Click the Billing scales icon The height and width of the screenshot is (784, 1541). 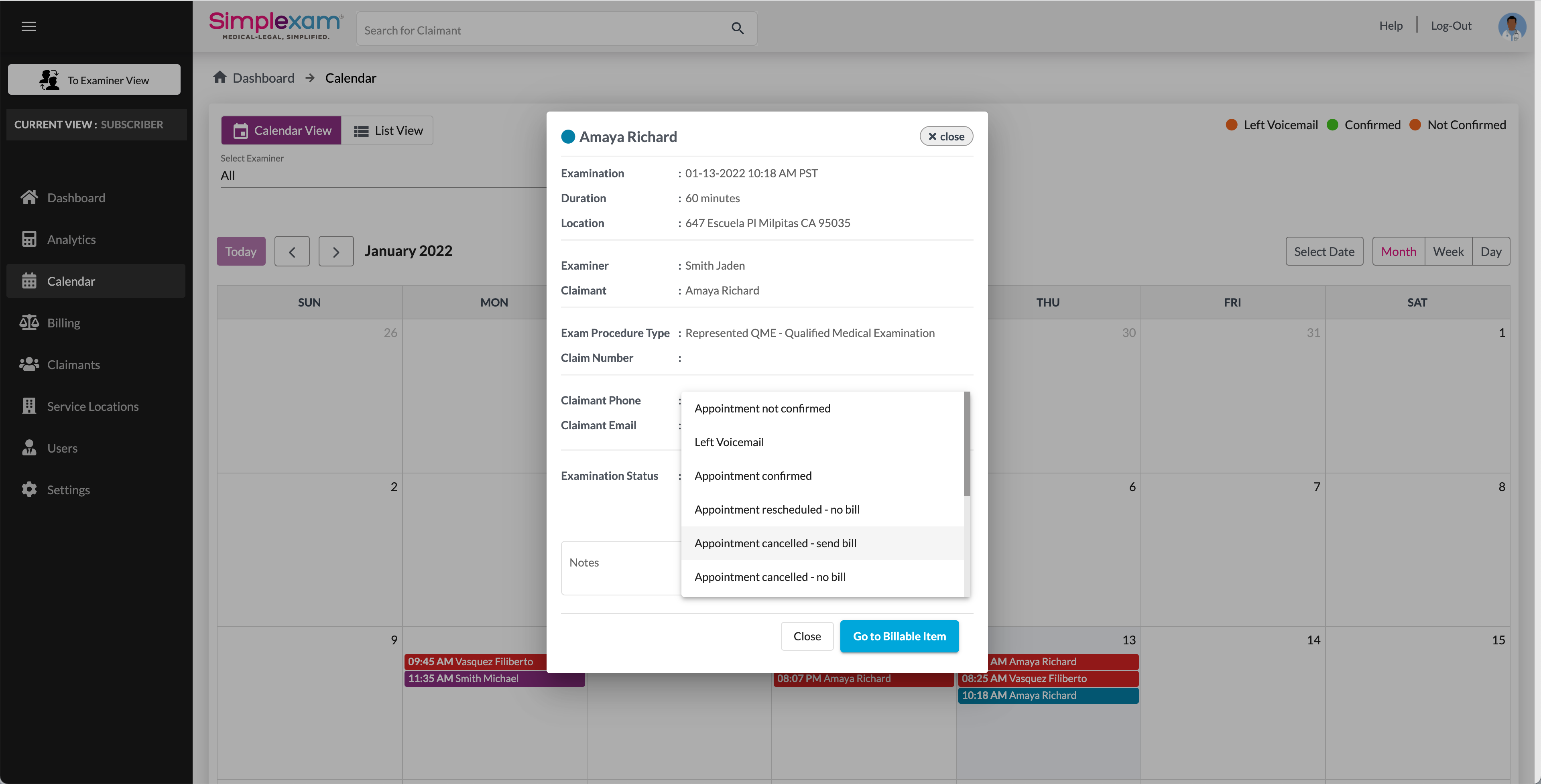(x=29, y=323)
